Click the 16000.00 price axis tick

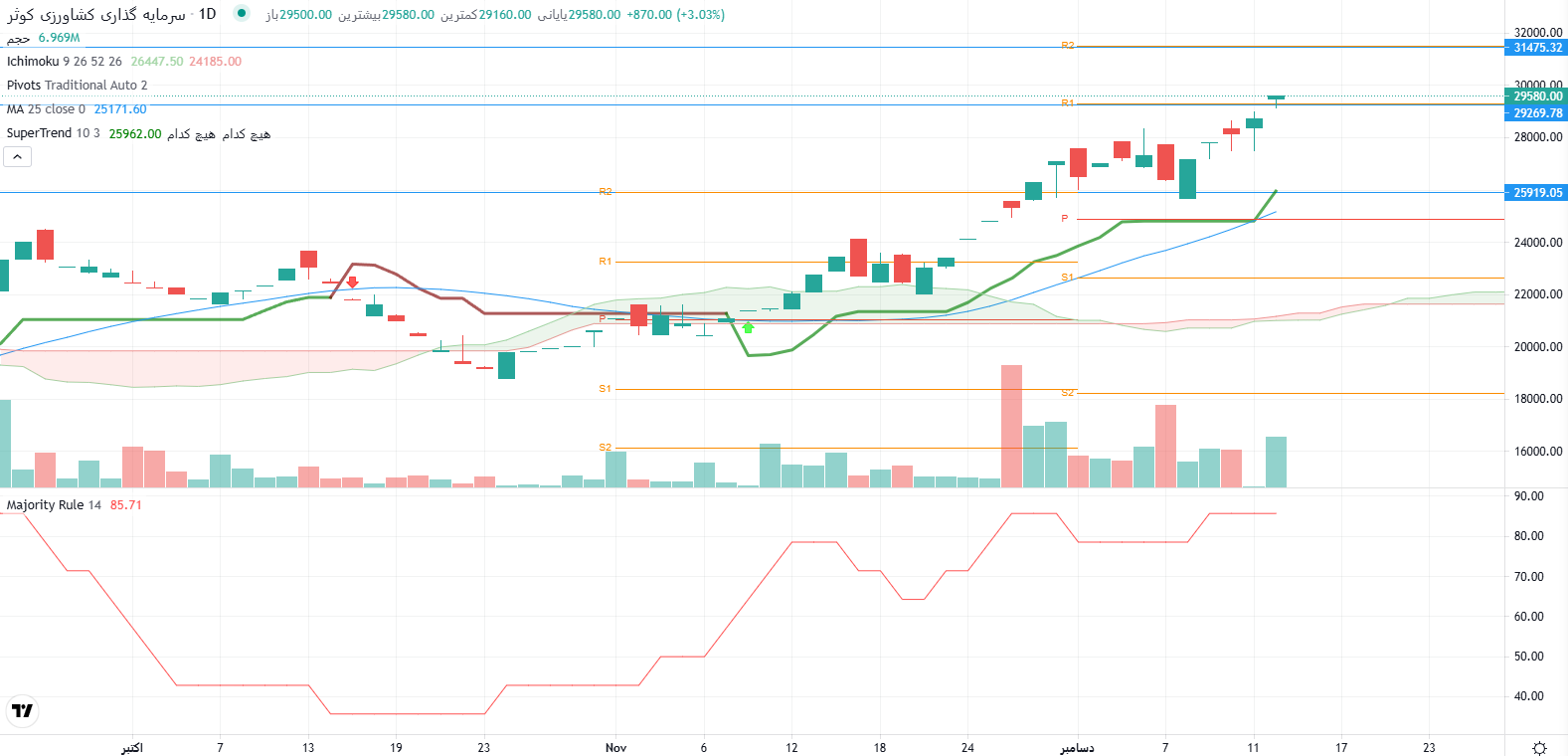tap(1538, 452)
